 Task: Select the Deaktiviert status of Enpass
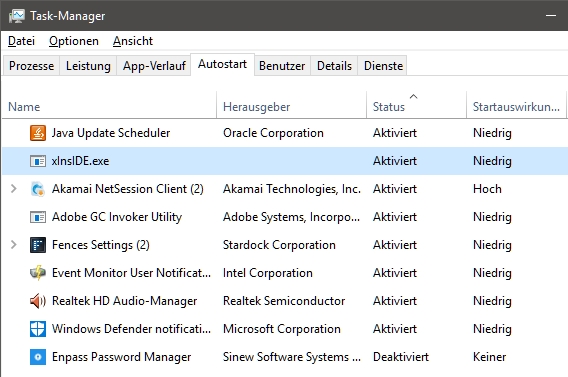pyautogui.click(x=401, y=357)
